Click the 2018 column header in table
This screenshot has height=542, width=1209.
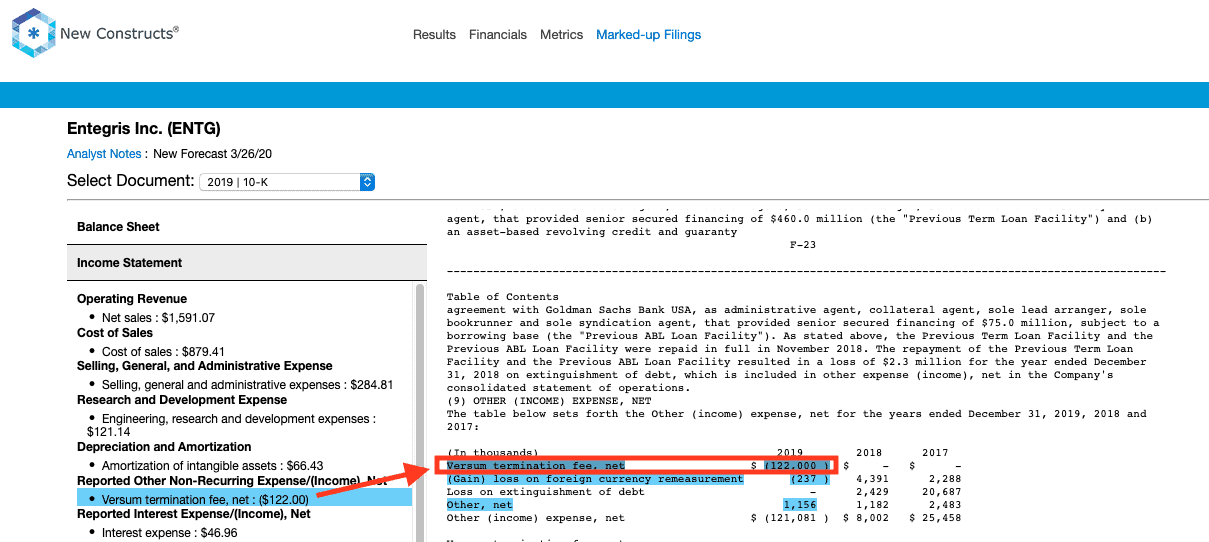point(869,453)
